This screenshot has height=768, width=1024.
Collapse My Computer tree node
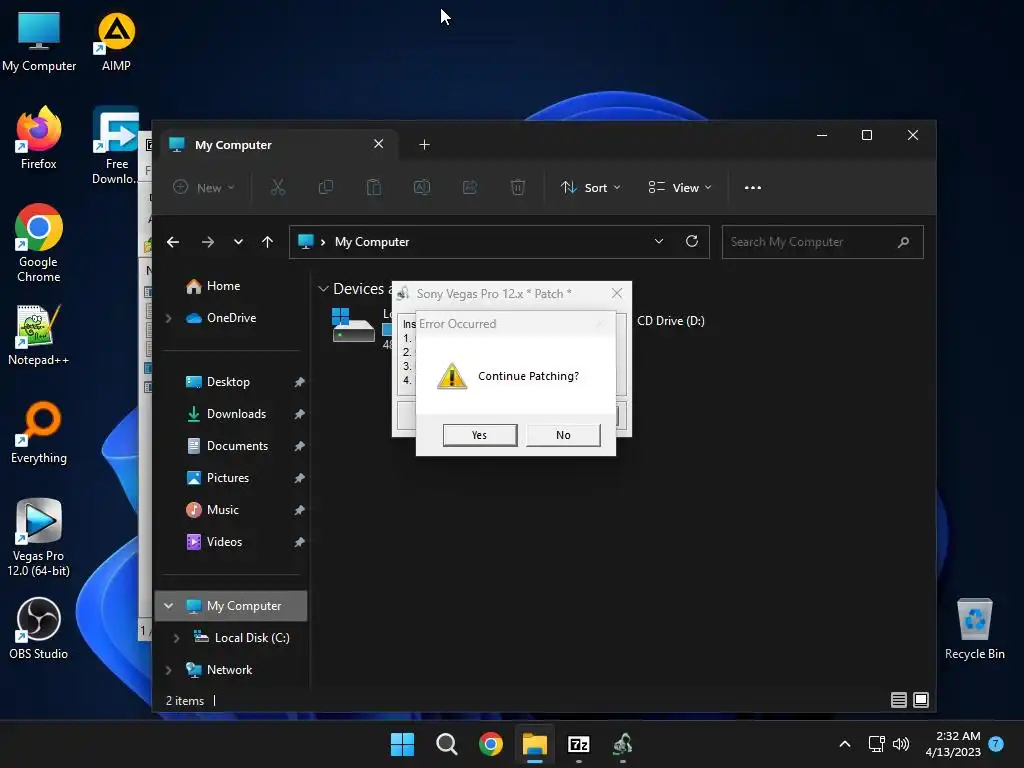tap(168, 605)
